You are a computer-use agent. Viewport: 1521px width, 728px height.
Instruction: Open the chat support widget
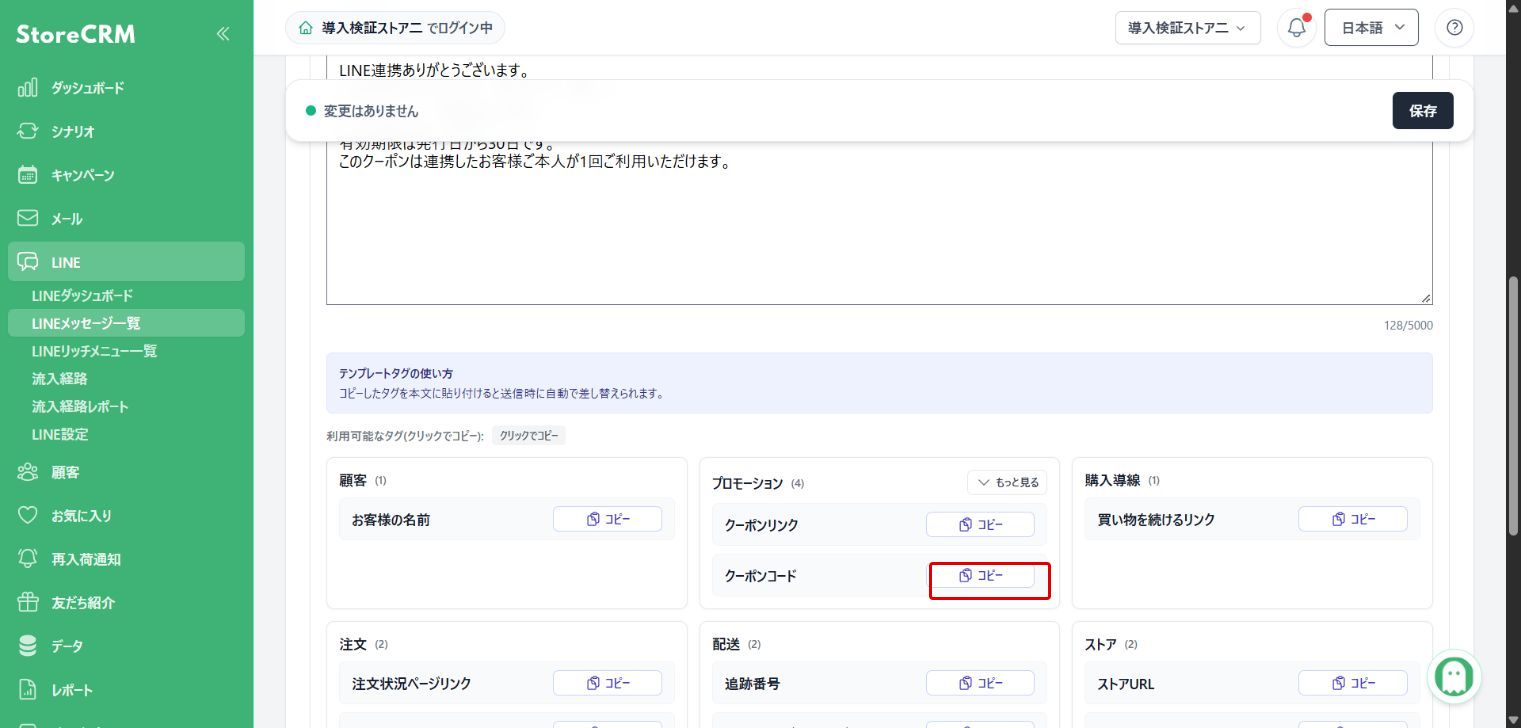tap(1454, 676)
